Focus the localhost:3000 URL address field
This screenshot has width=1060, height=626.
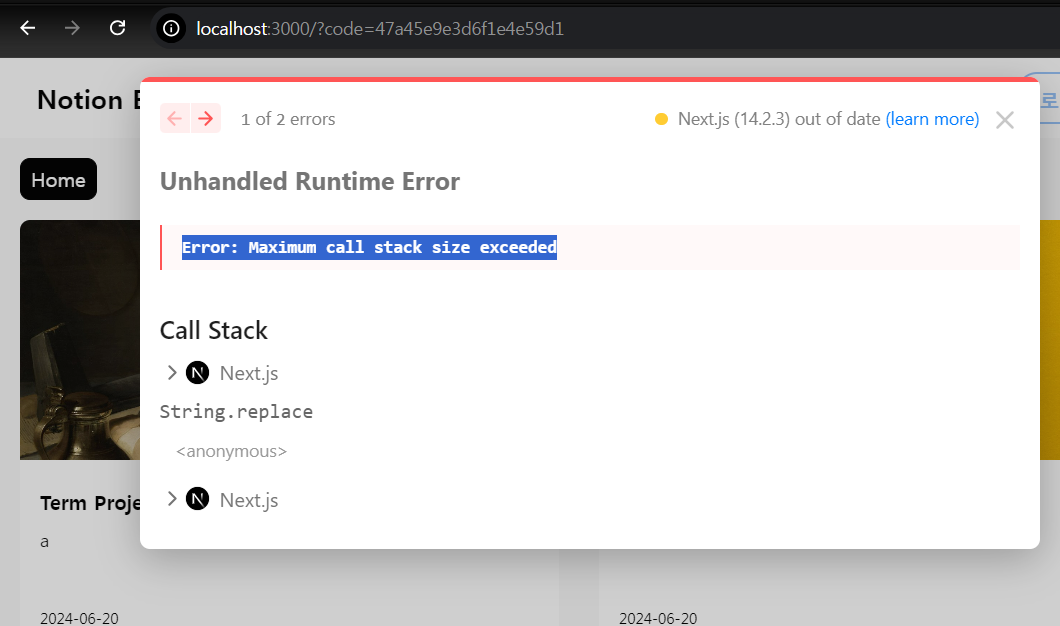(380, 28)
